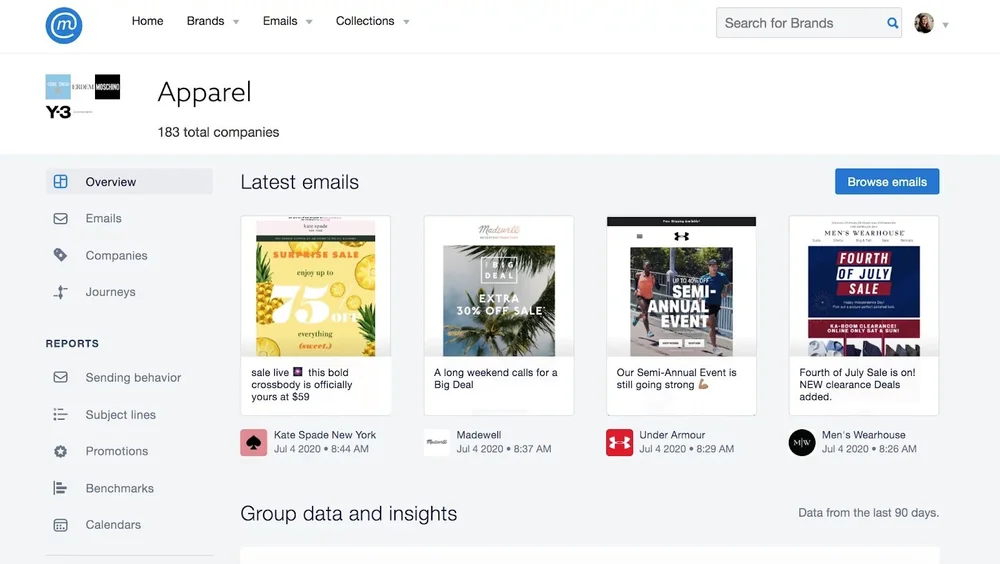Select Overview in the sidebar
The image size is (1000, 564).
tap(129, 181)
